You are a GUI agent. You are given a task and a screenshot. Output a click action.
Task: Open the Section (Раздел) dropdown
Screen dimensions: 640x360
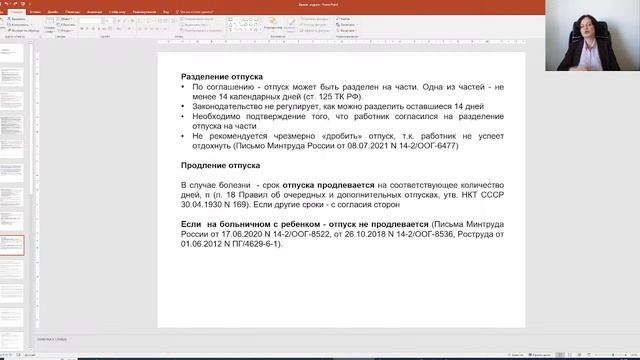point(65,30)
